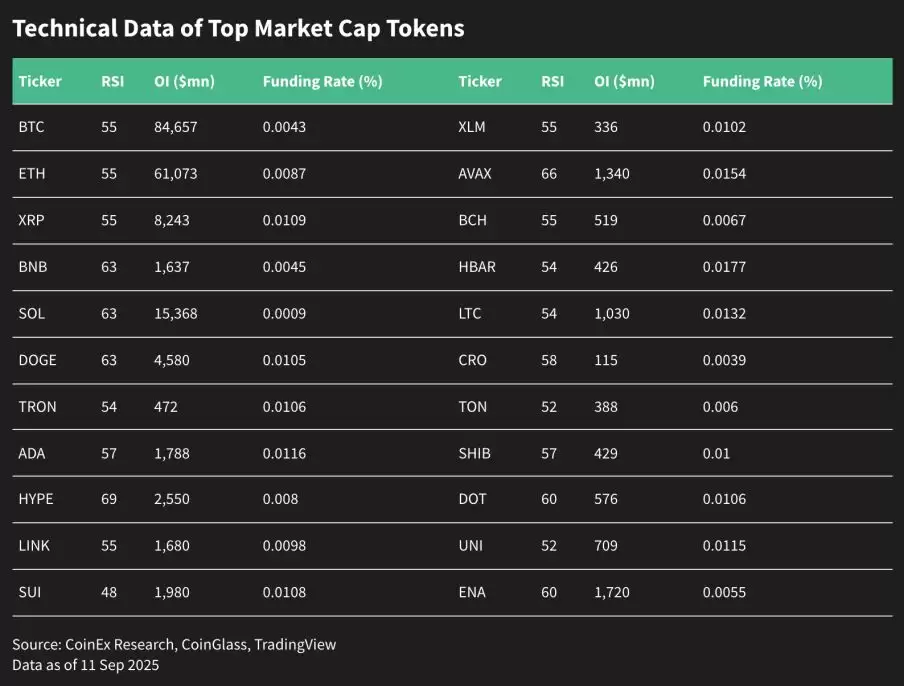904x686 pixels.
Task: Select the SOL open interest value 15,368
Action: click(x=177, y=314)
